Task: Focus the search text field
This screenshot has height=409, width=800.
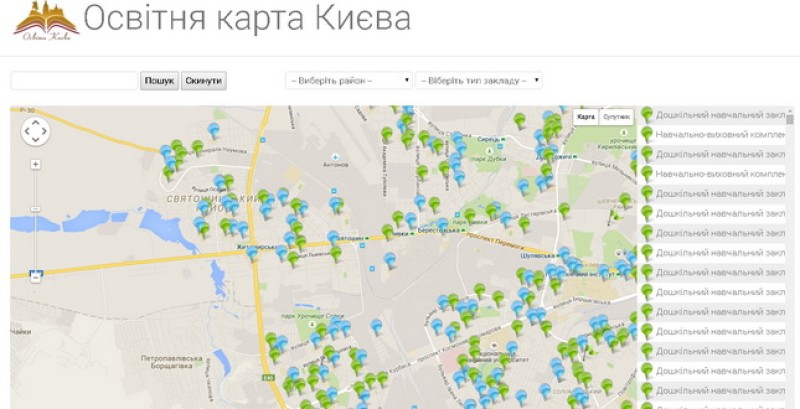Action: coord(74,81)
